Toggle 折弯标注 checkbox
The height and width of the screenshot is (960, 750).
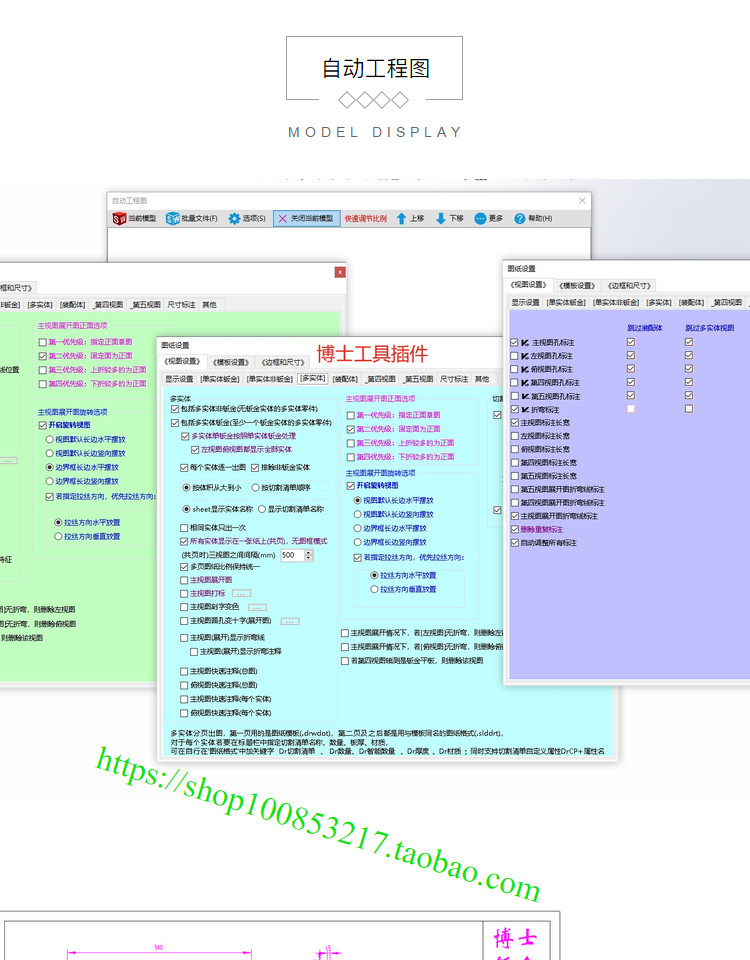pos(514,410)
